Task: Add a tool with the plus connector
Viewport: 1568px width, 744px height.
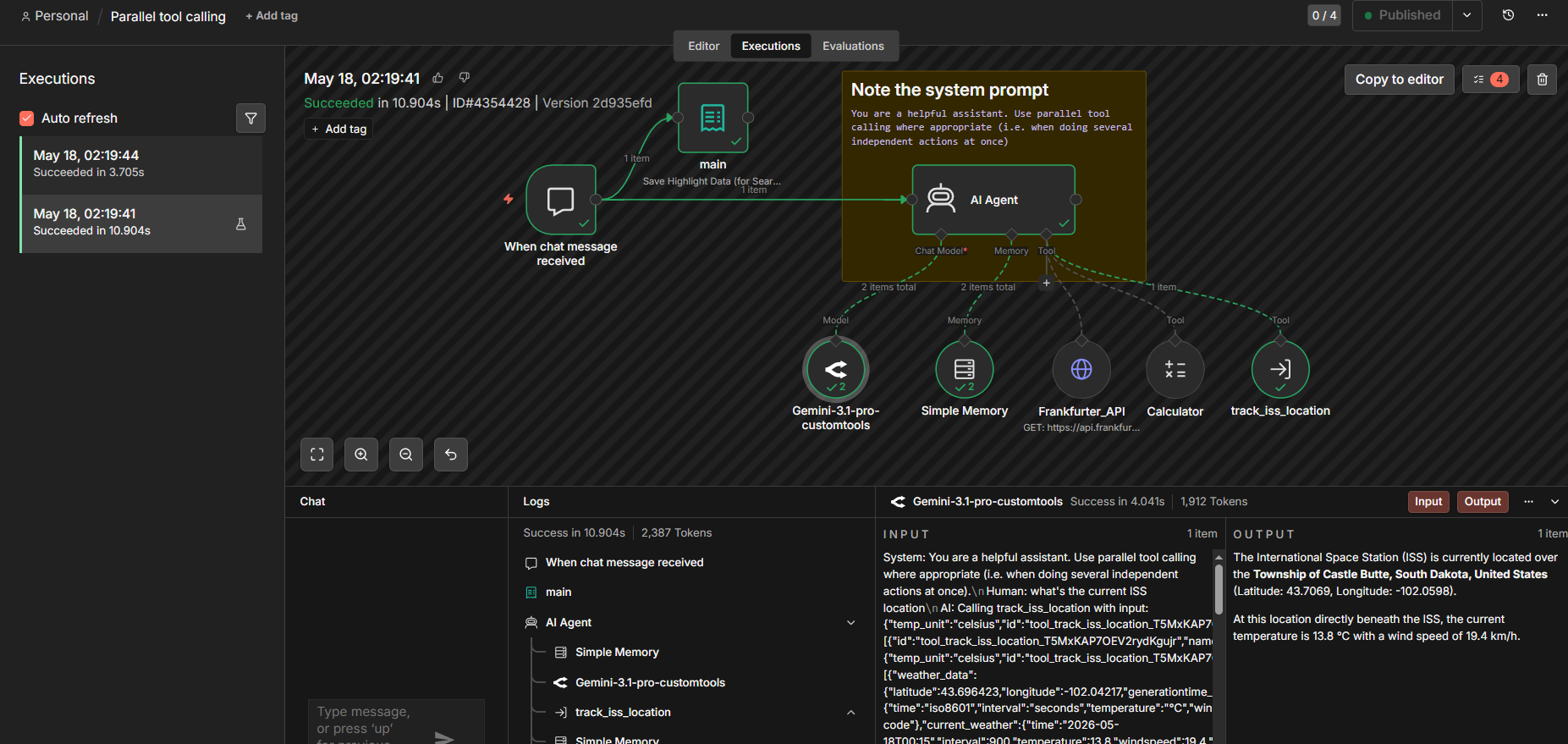Action: [x=1047, y=283]
